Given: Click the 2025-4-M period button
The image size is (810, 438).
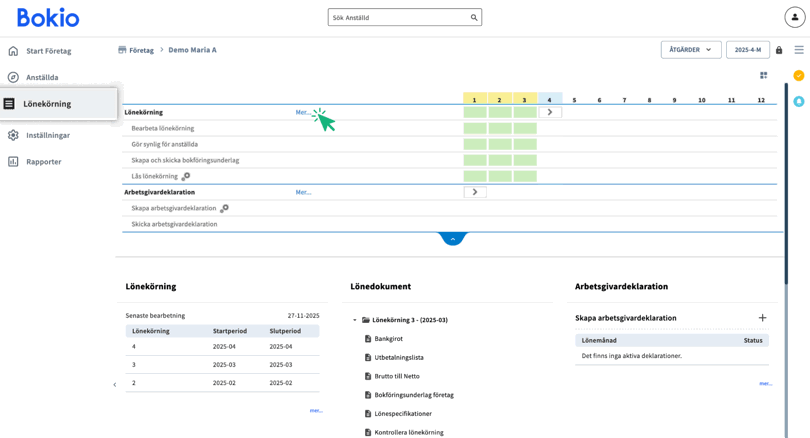Looking at the screenshot, I should tap(747, 50).
